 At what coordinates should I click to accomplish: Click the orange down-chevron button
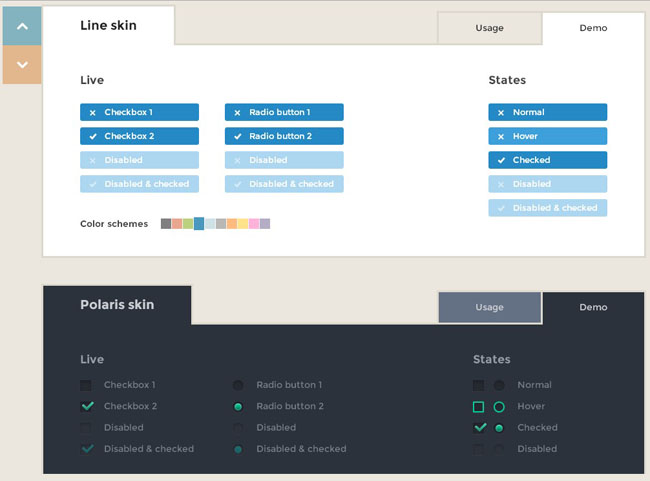pos(22,65)
